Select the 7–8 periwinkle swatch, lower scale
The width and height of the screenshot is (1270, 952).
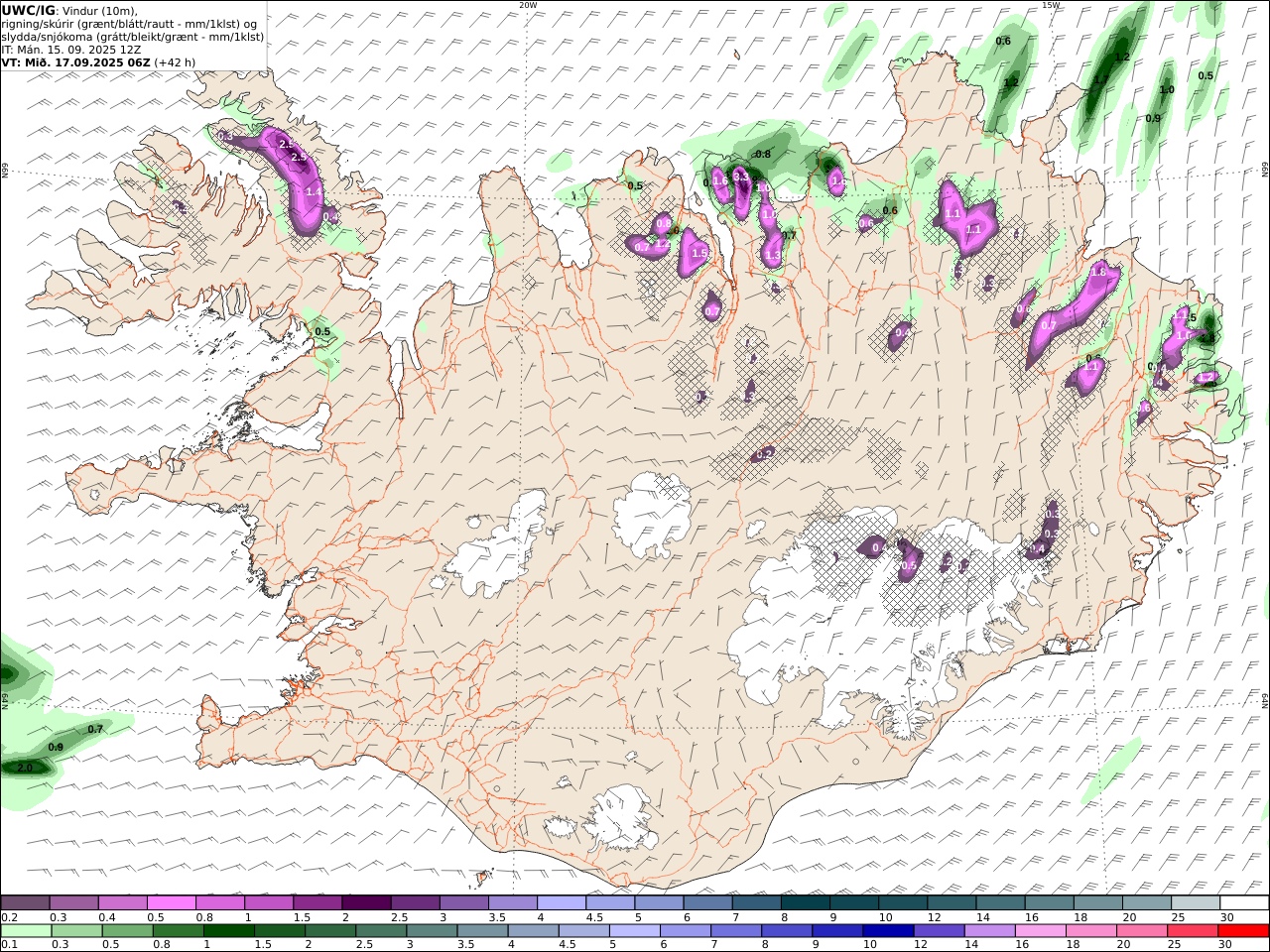(x=735, y=930)
